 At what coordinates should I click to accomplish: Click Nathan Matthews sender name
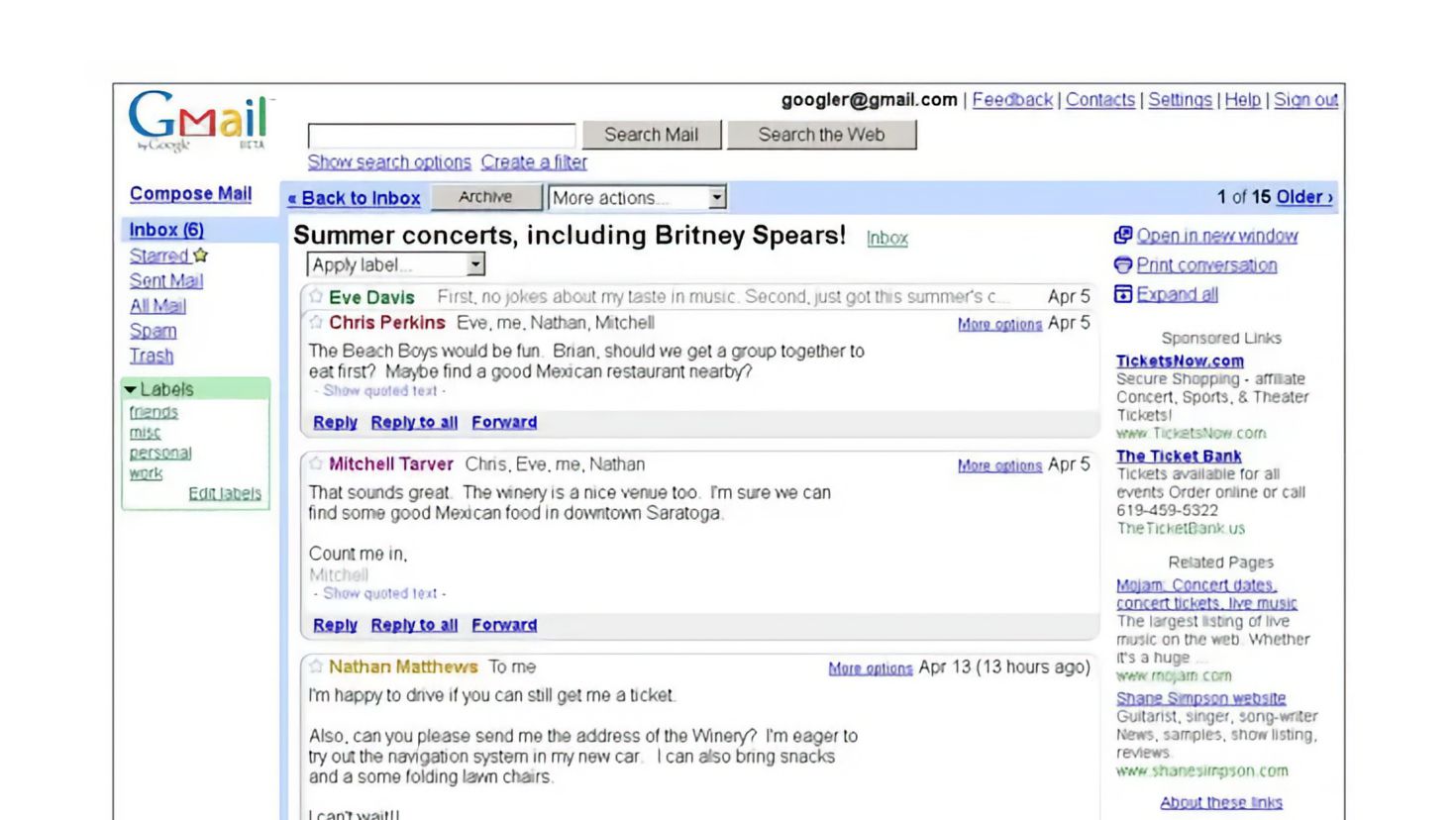403,667
